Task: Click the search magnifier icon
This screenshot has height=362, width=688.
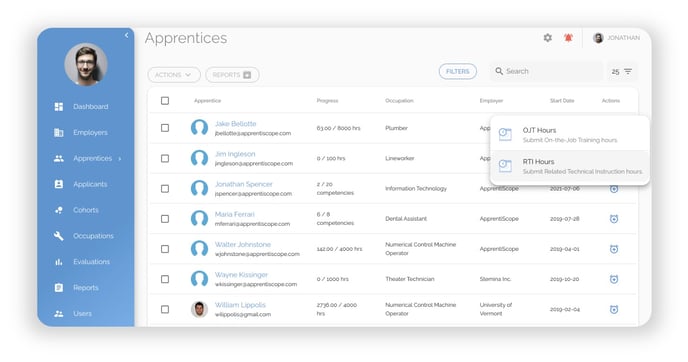Action: click(x=499, y=71)
